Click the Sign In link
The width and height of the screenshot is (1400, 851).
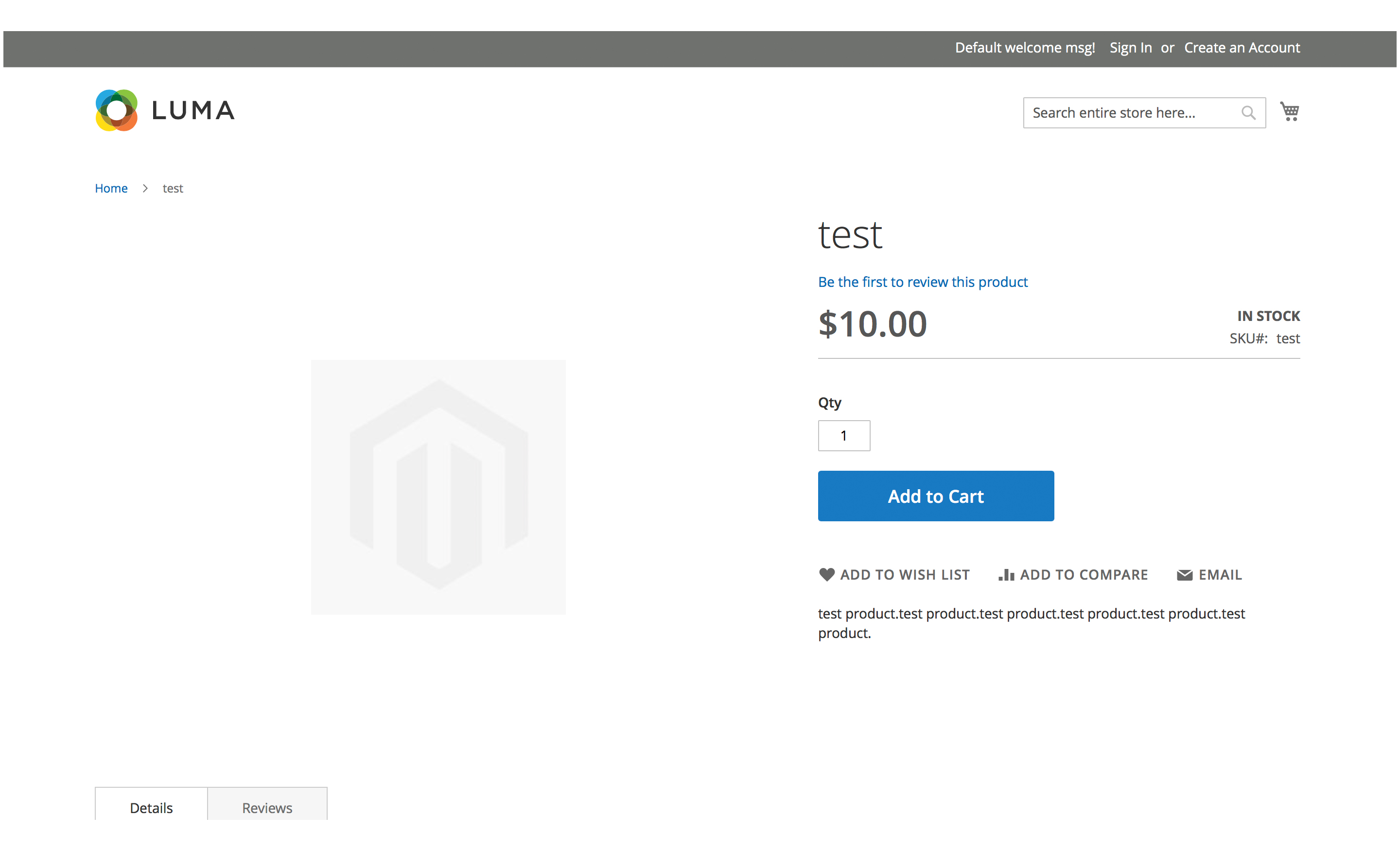1131,48
